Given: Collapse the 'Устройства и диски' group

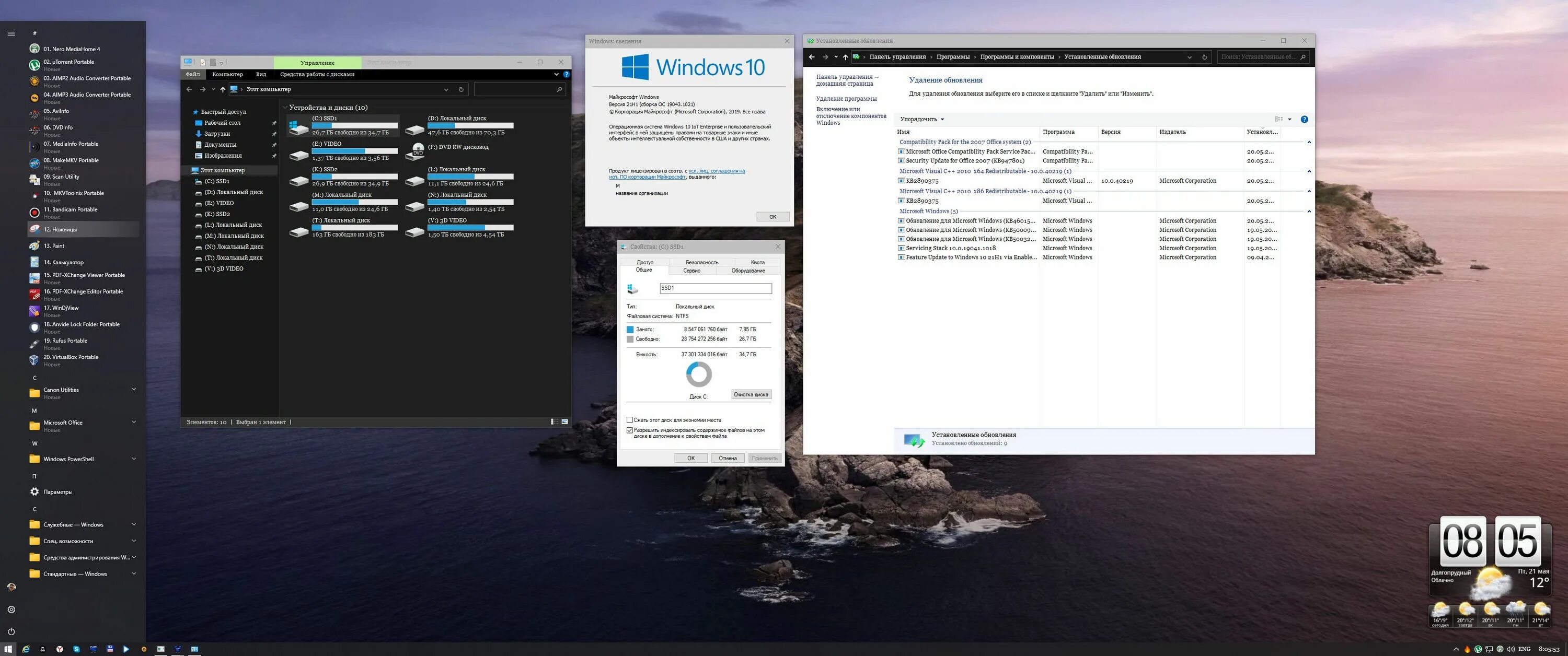Looking at the screenshot, I should (x=285, y=108).
